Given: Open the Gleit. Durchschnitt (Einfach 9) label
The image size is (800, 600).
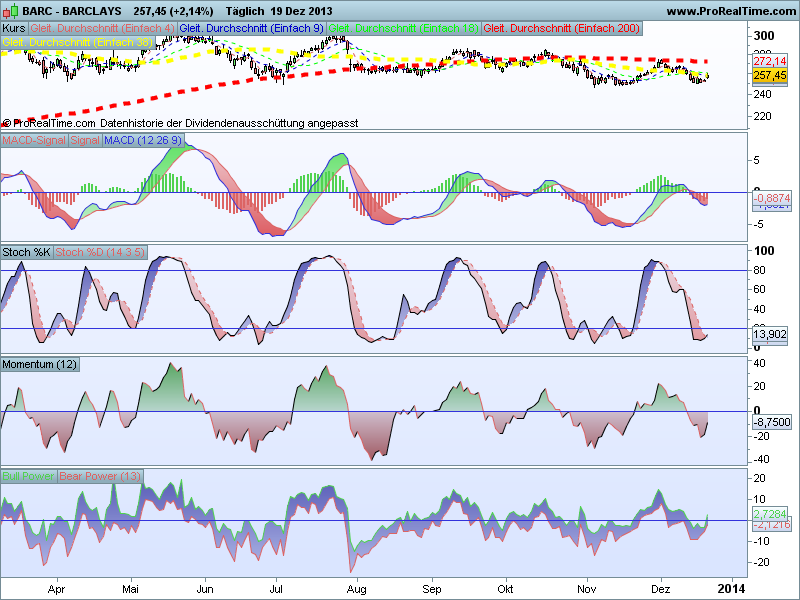Looking at the screenshot, I should click(252, 29).
